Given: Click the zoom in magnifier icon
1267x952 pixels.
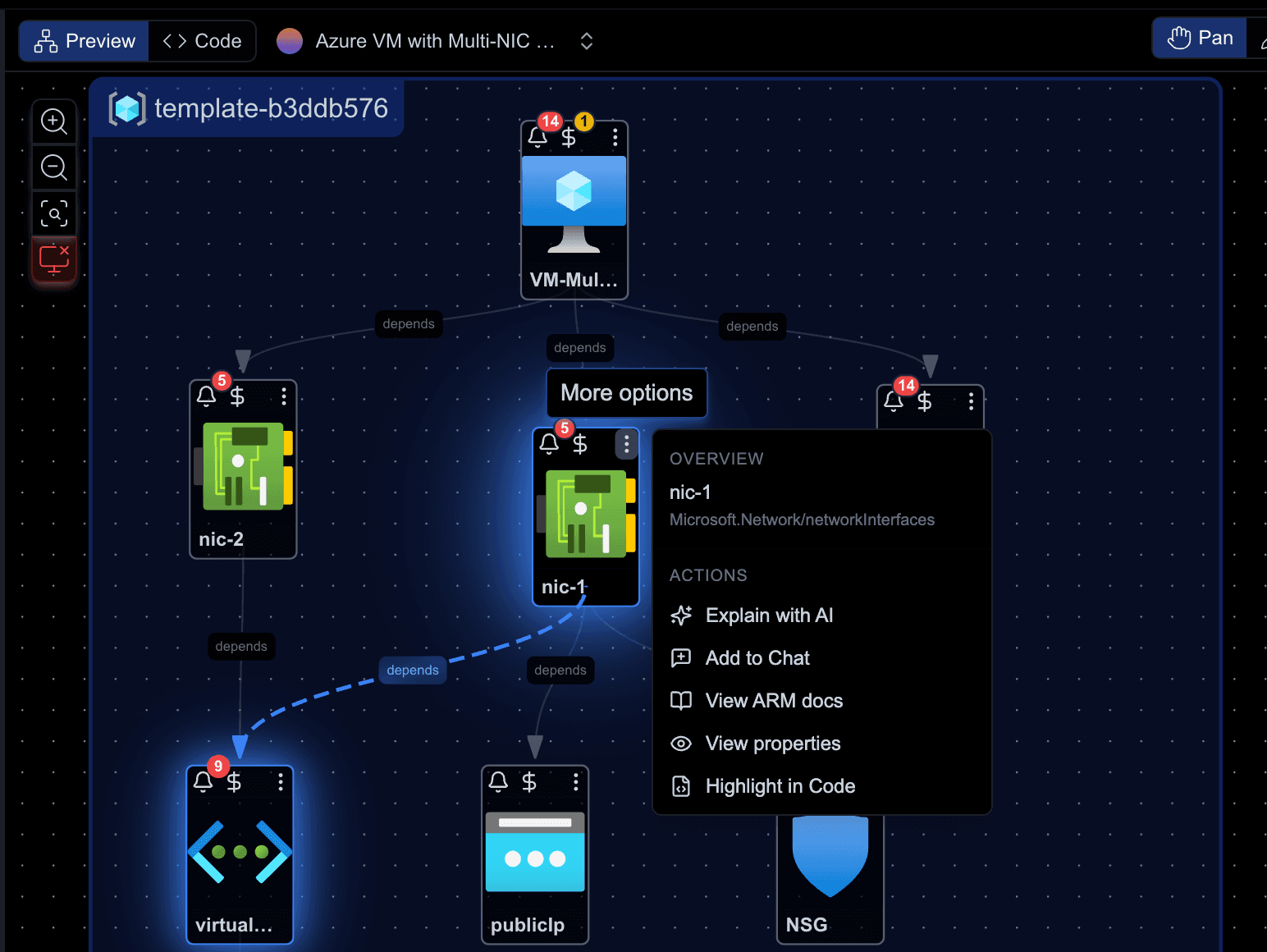Looking at the screenshot, I should 54,121.
